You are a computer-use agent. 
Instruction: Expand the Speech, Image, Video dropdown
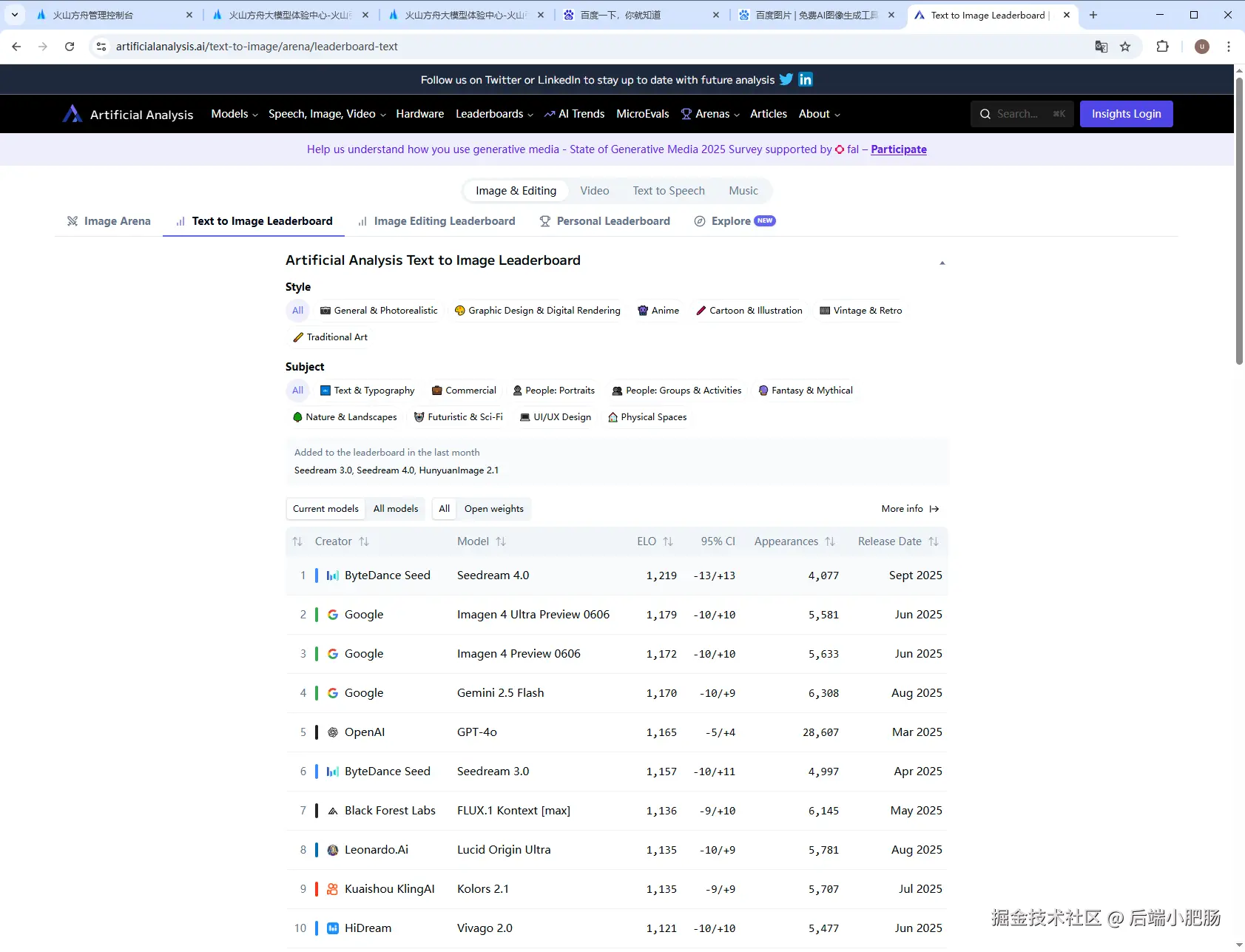click(x=327, y=114)
